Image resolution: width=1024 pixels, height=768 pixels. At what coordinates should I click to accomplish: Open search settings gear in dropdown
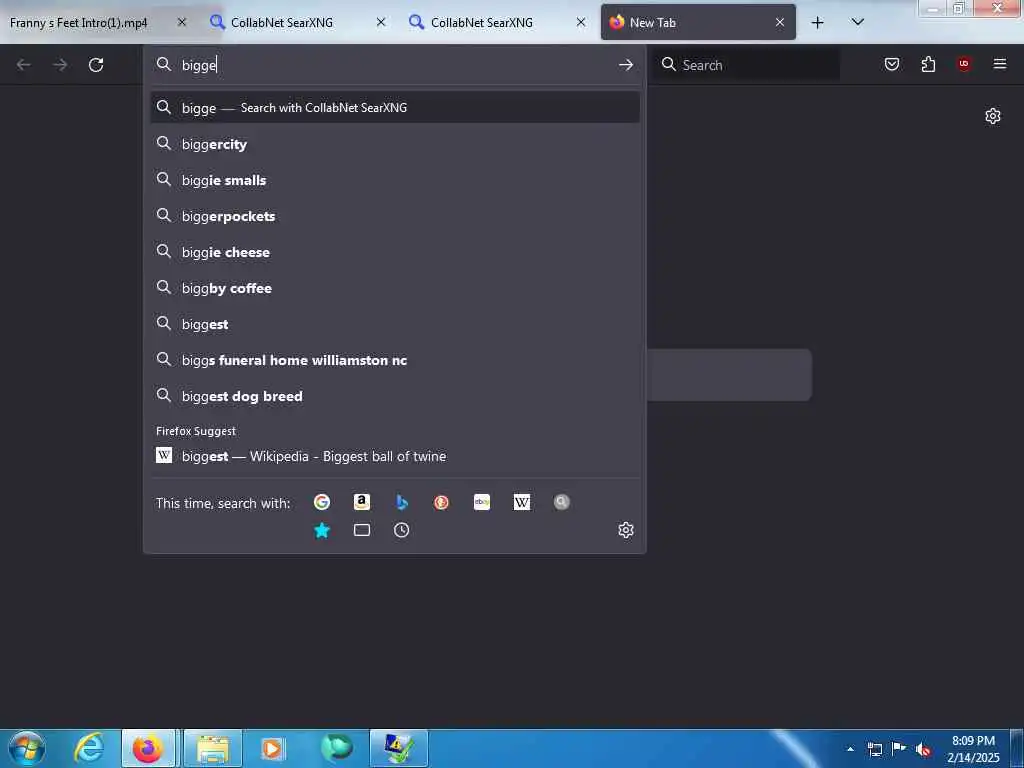pos(626,530)
